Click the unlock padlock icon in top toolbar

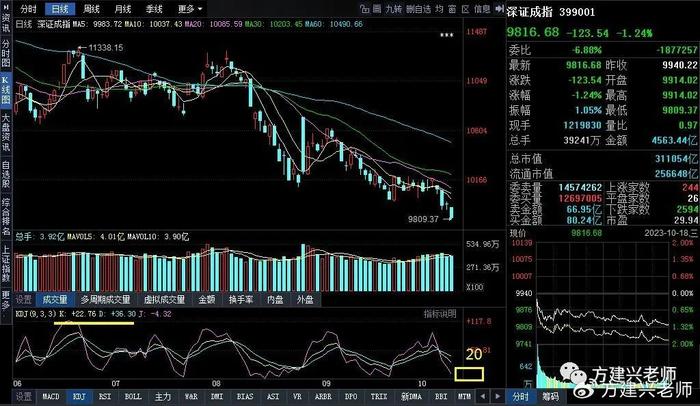[364, 9]
